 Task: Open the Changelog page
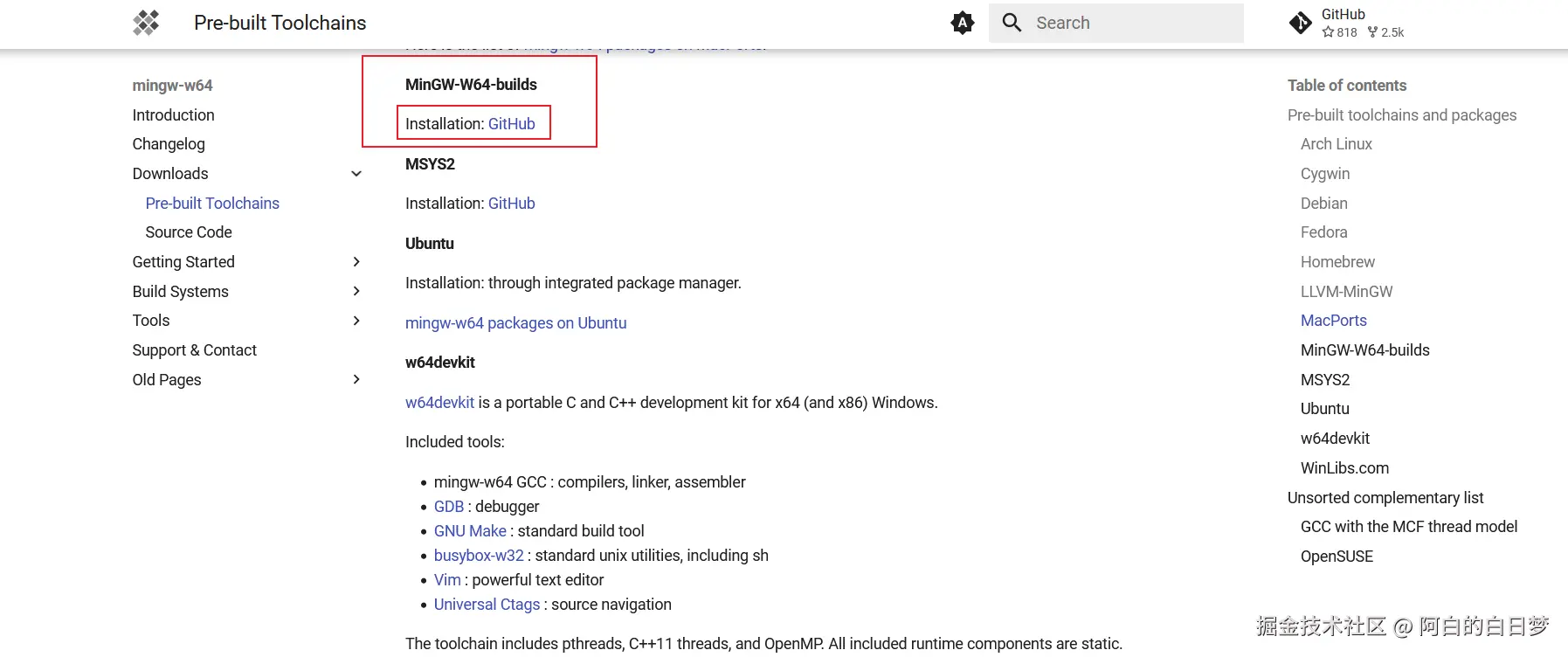pyautogui.click(x=169, y=144)
